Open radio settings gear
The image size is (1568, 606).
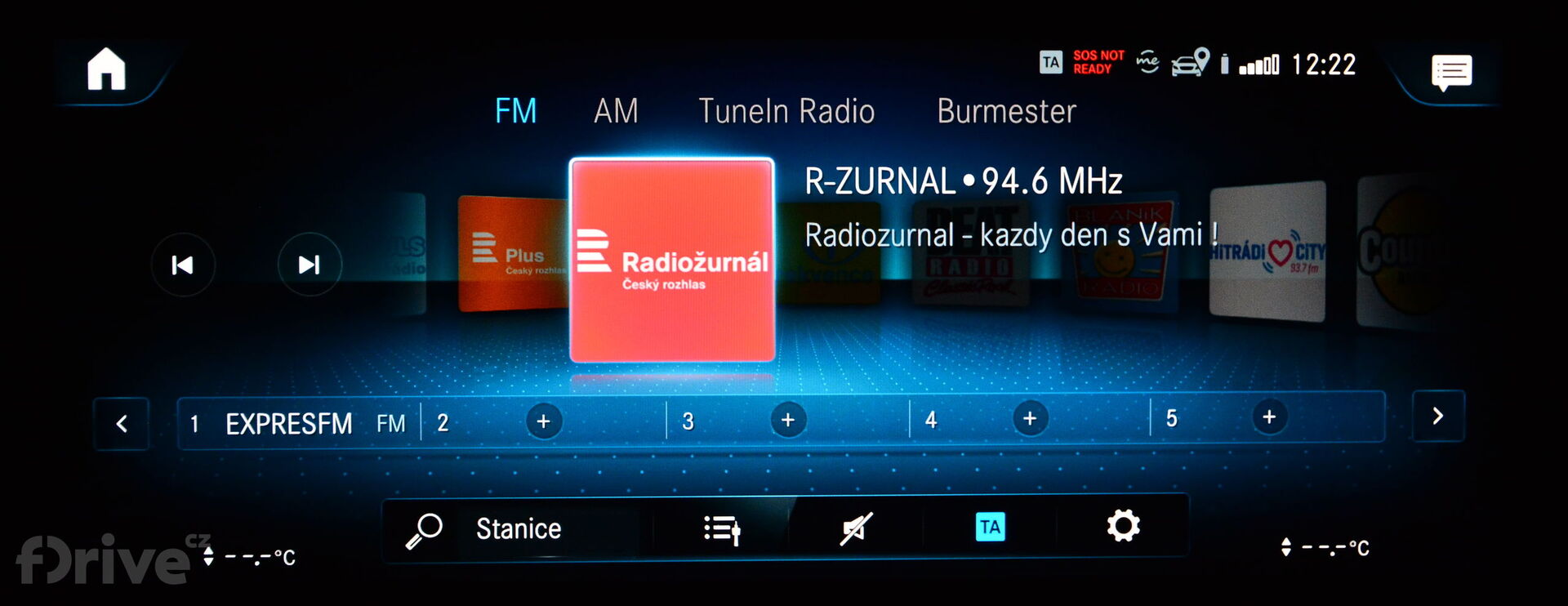[x=1123, y=526]
